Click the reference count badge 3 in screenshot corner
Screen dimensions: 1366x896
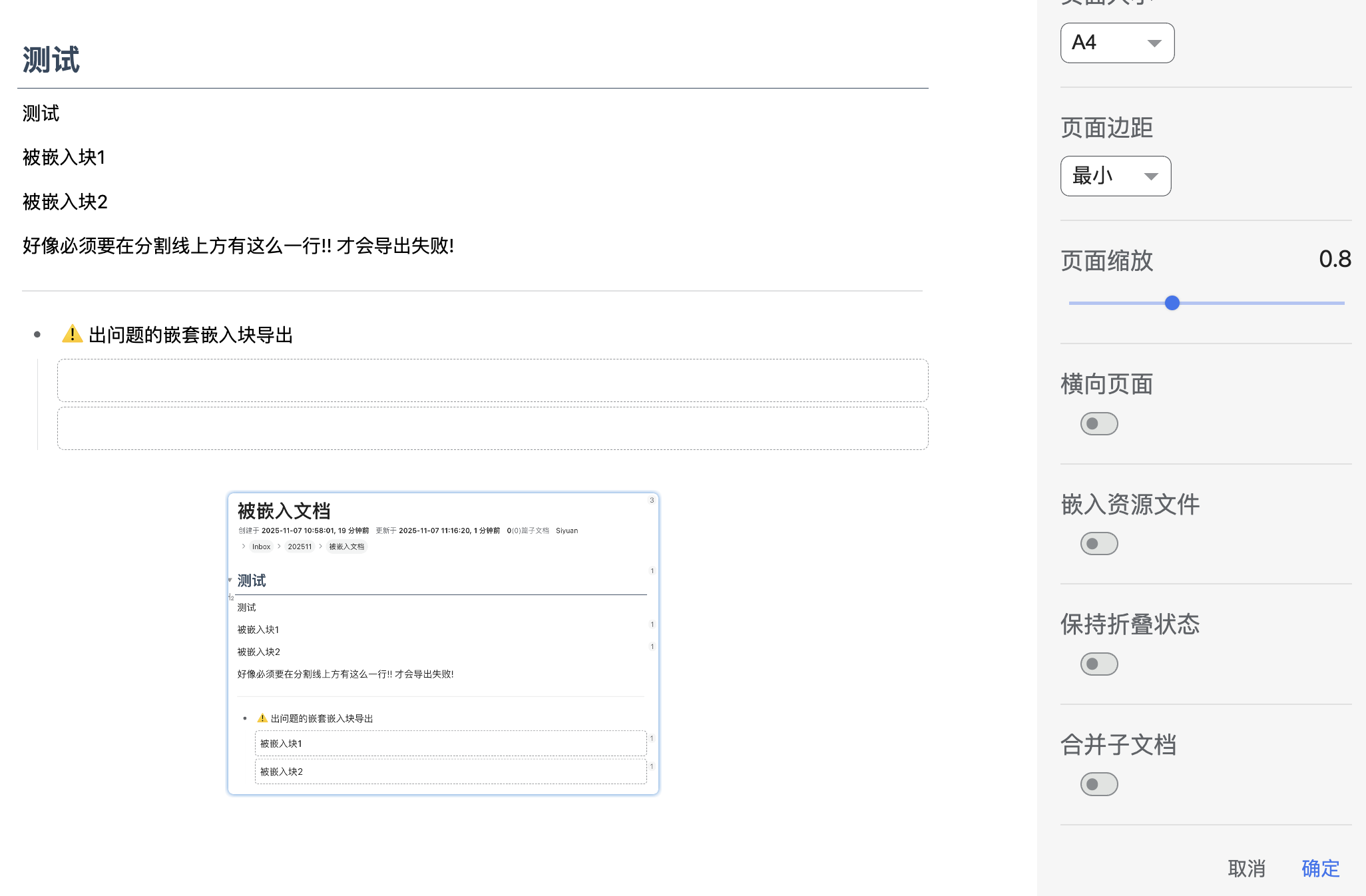click(652, 500)
